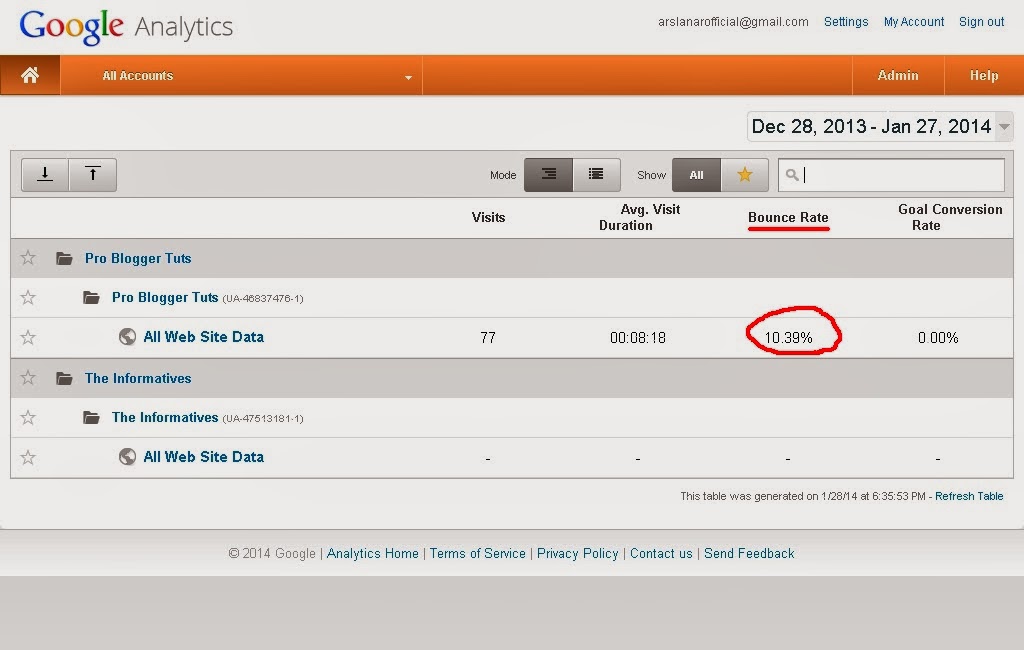Viewport: 1024px width, 650px height.
Task: Open the All Accounts dropdown
Action: [242, 76]
